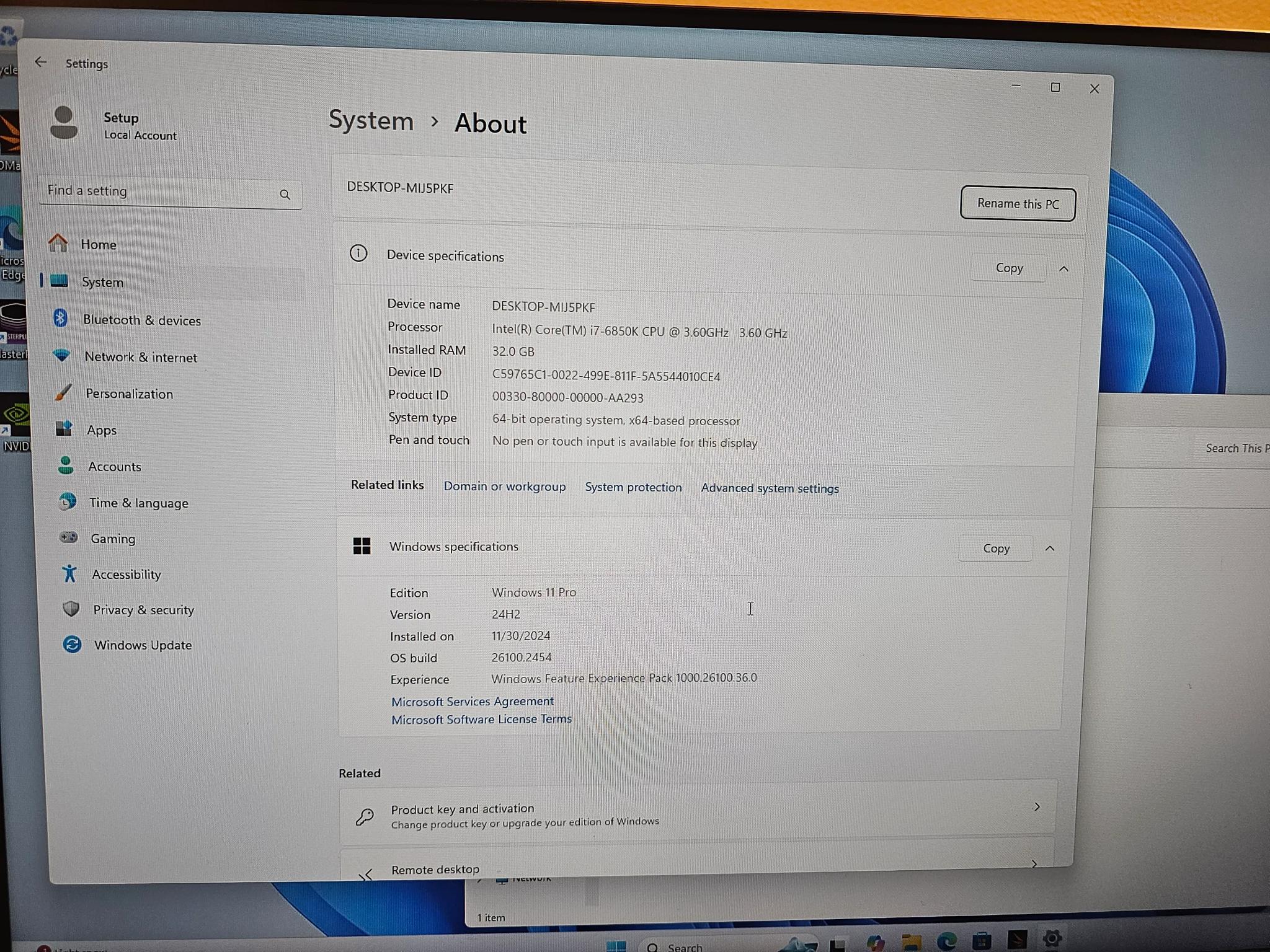Click Rename this PC button
The image size is (1270, 952).
(x=1018, y=203)
